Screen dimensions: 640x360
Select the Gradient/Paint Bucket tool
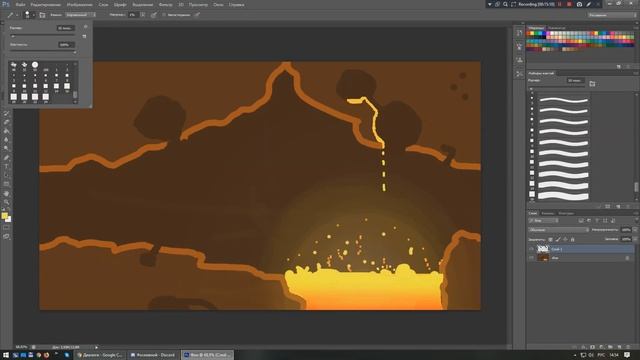pos(7,131)
